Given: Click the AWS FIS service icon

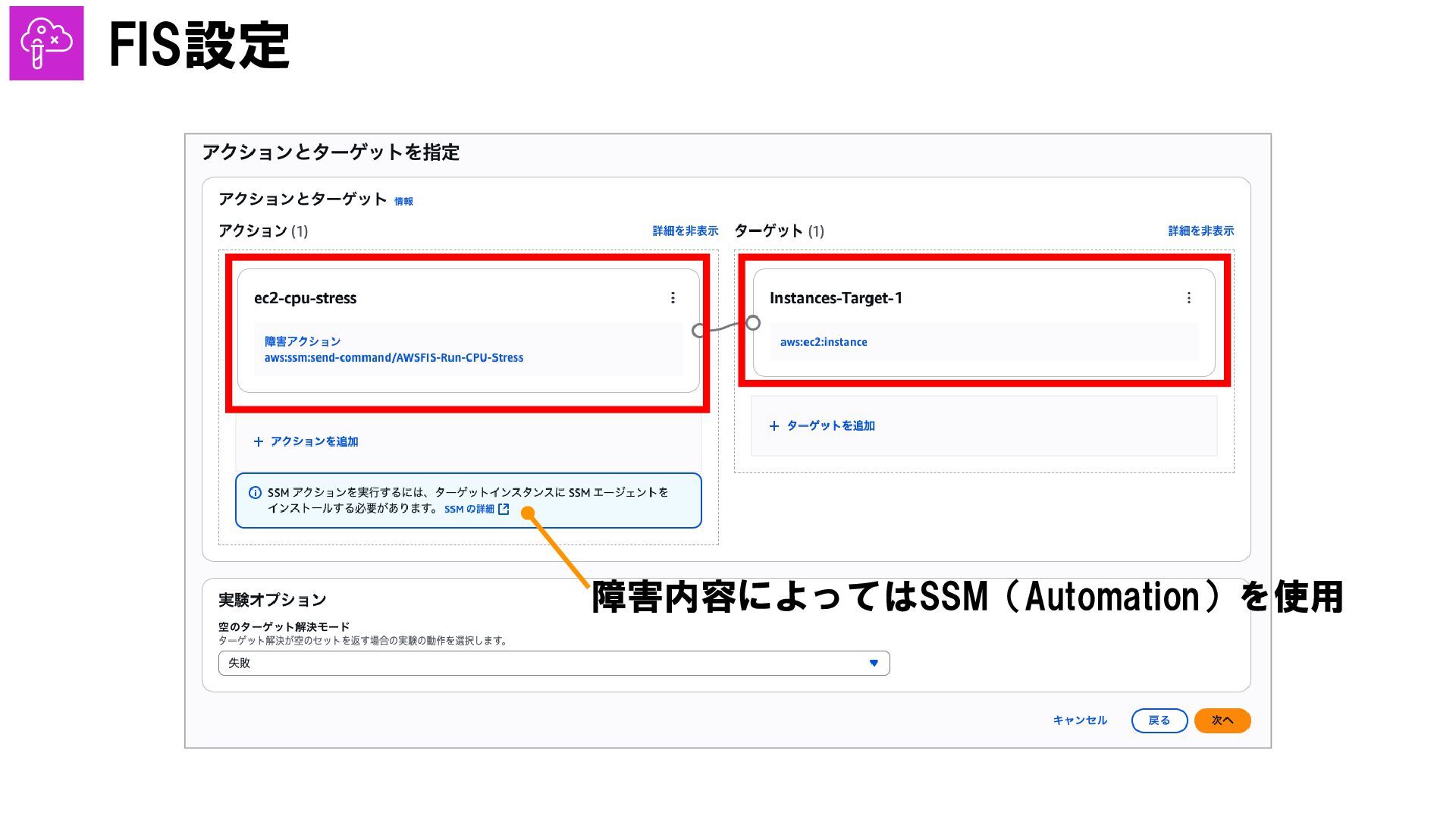Looking at the screenshot, I should pyautogui.click(x=46, y=43).
